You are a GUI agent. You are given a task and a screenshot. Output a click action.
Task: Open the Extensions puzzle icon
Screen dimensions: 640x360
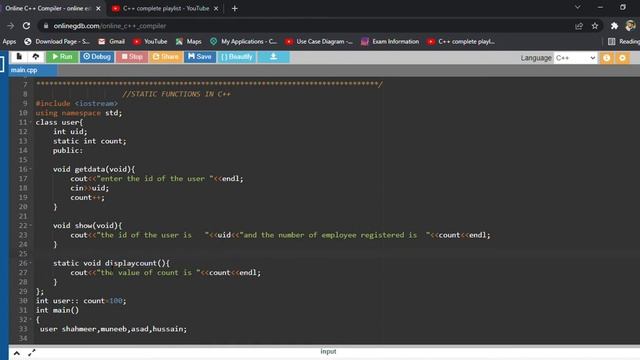614,26
